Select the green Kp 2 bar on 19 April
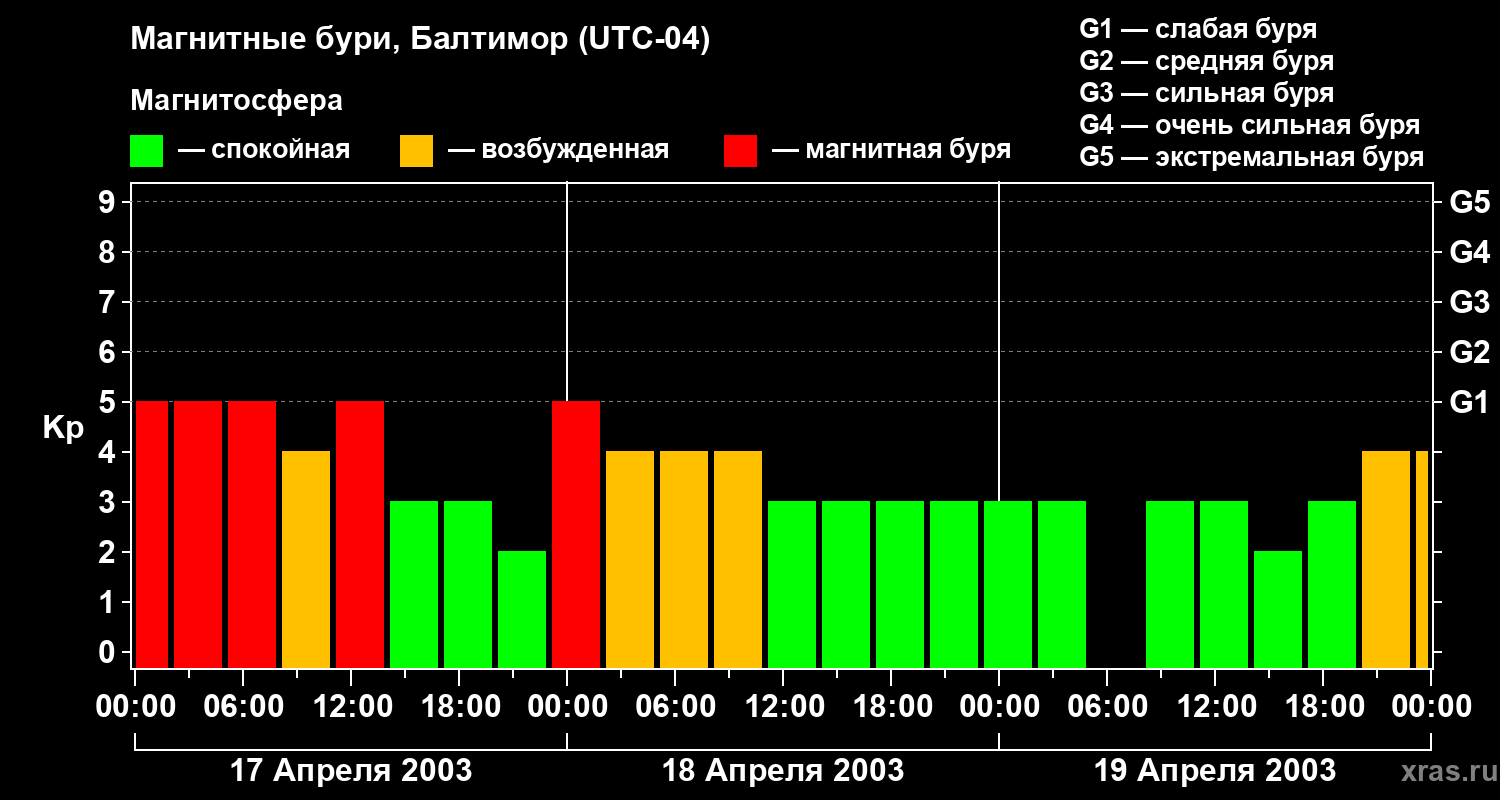 (x=1278, y=609)
